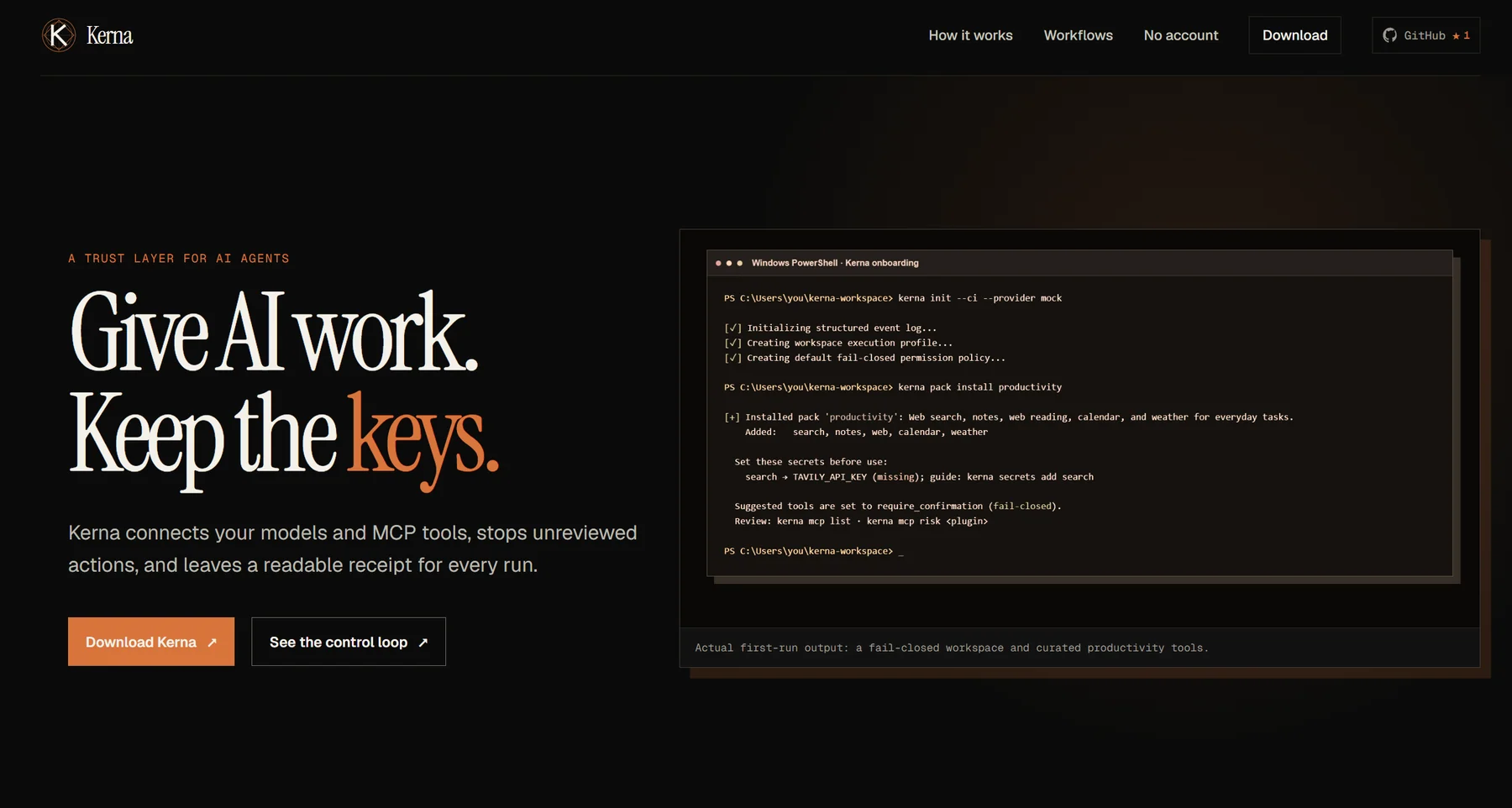Click the arrow icon on Download Kerna

point(212,643)
